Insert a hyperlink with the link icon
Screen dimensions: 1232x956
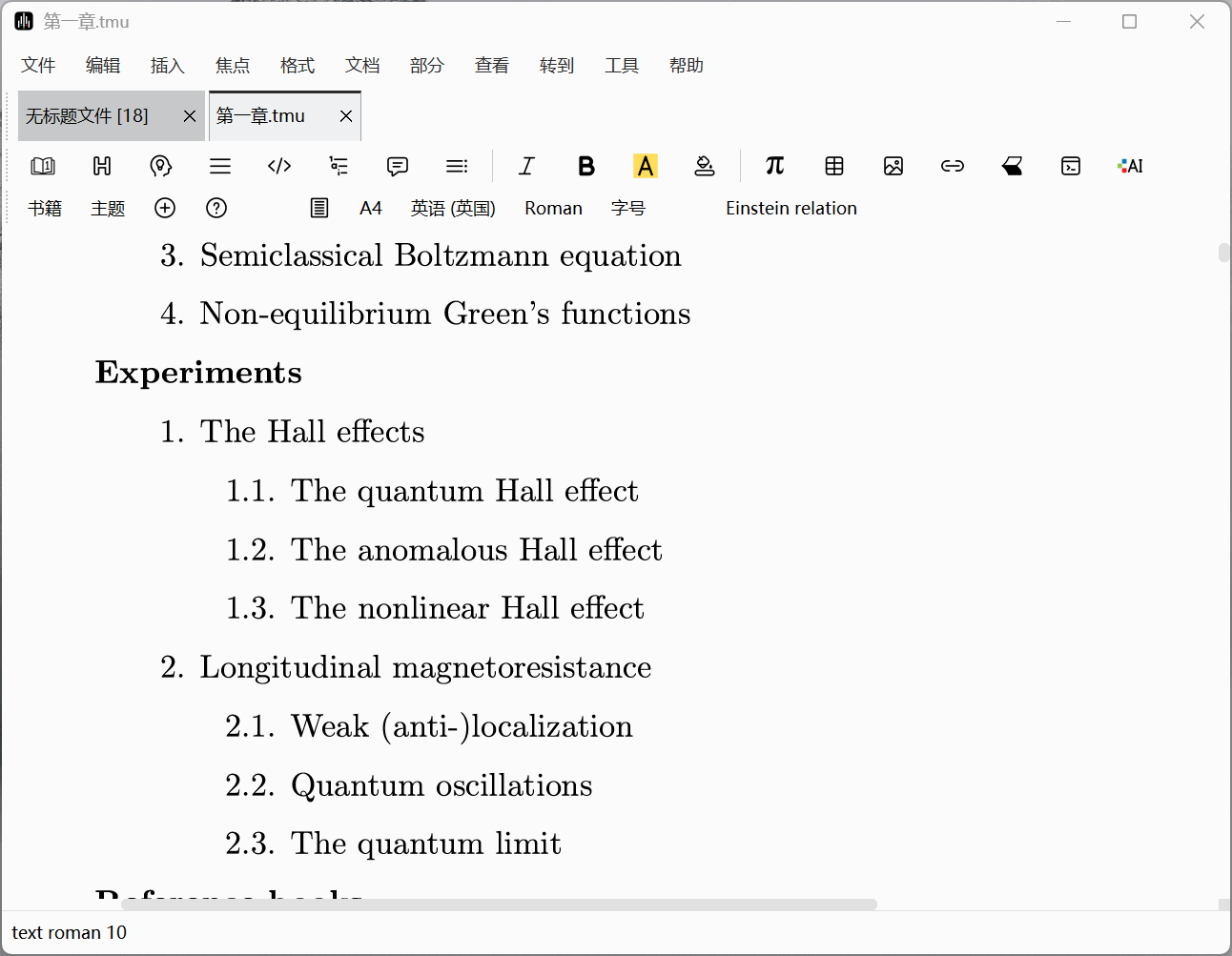tap(953, 166)
